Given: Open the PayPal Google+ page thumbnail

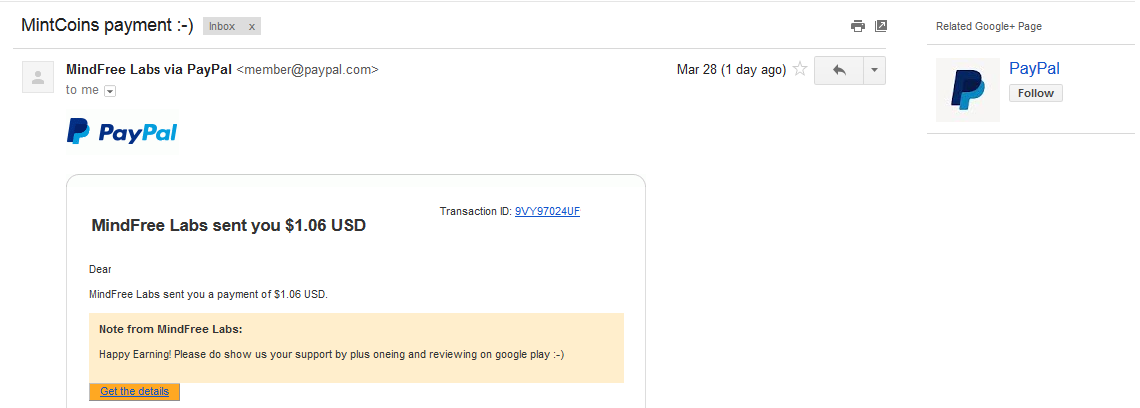Looking at the screenshot, I should tap(967, 90).
